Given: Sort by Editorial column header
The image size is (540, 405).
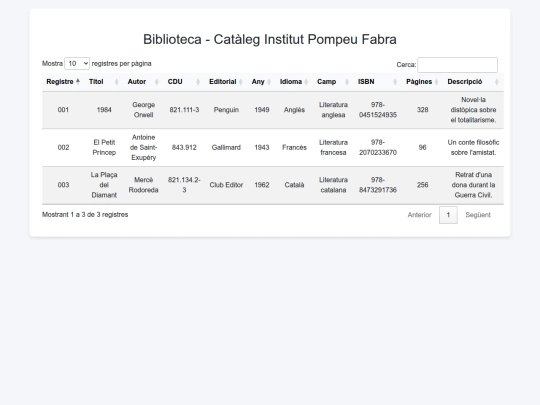Looking at the screenshot, I should click(x=226, y=82).
